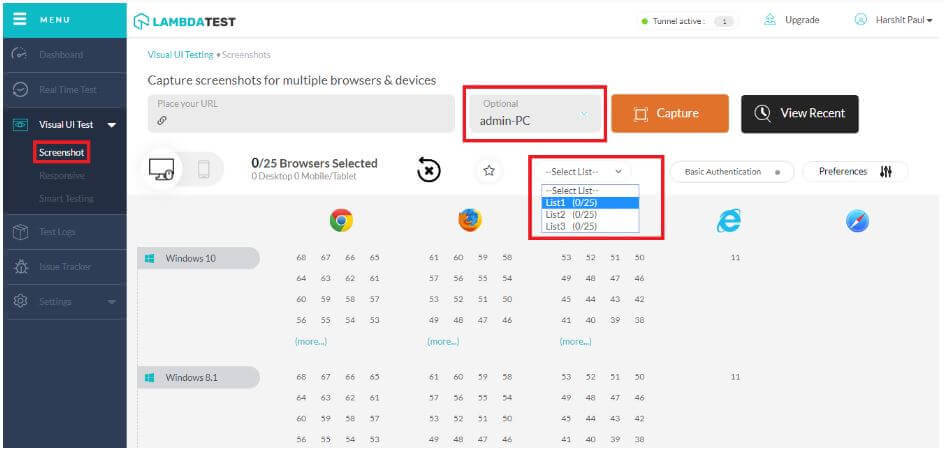
Task: Select the Windows 8.1 platform row label
Action: tap(199, 378)
